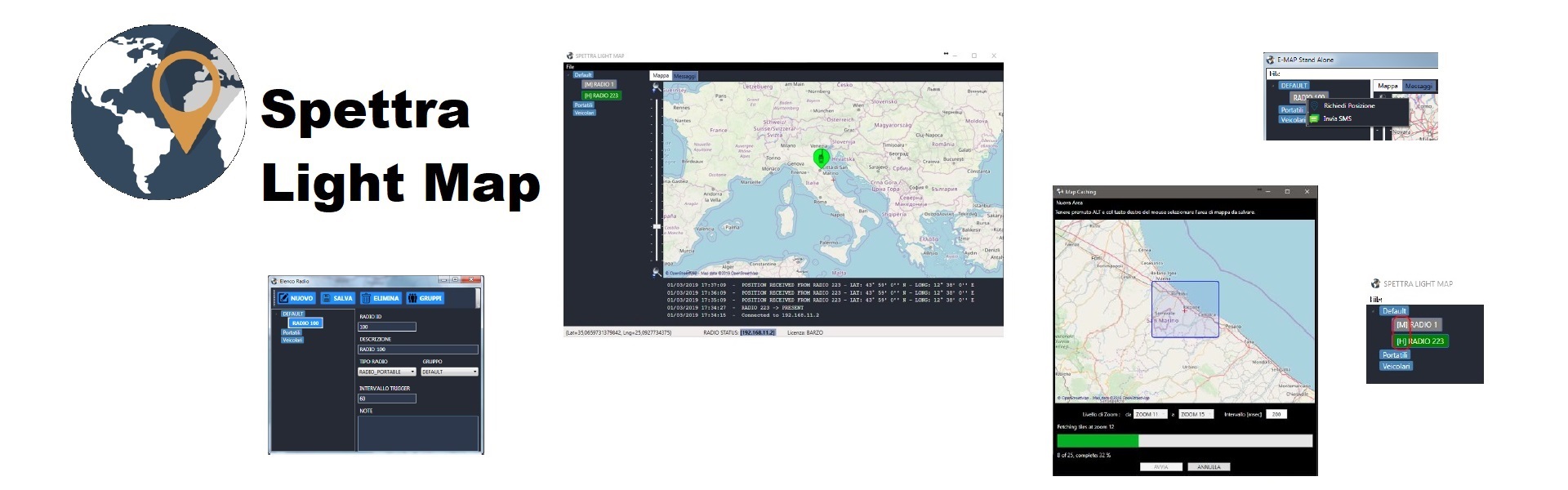Select Portatili in Elenco Radio tree
This screenshot has height=490, width=1568.
pyautogui.click(x=292, y=332)
